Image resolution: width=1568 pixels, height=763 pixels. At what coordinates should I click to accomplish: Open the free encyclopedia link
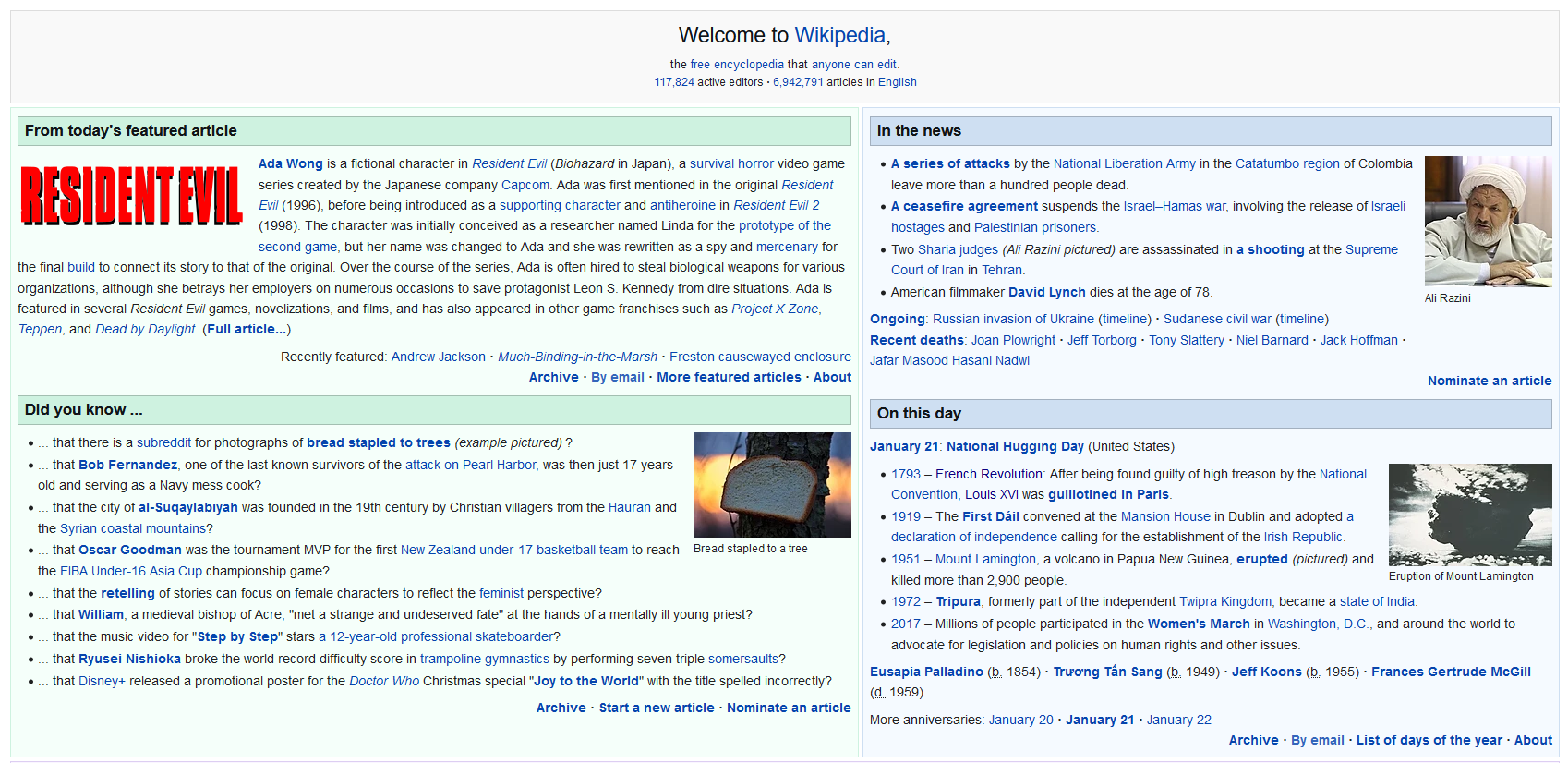click(x=737, y=65)
